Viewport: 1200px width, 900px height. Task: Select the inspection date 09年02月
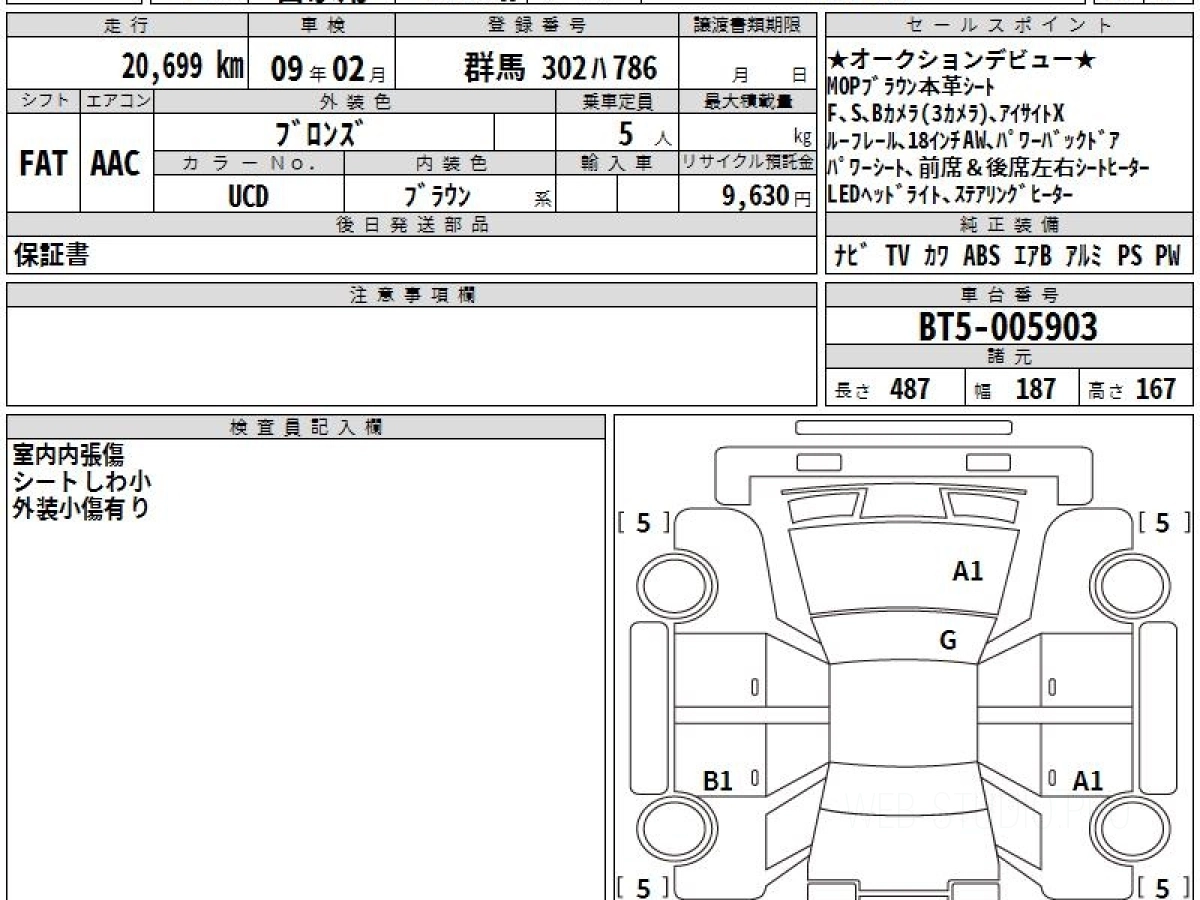327,69
